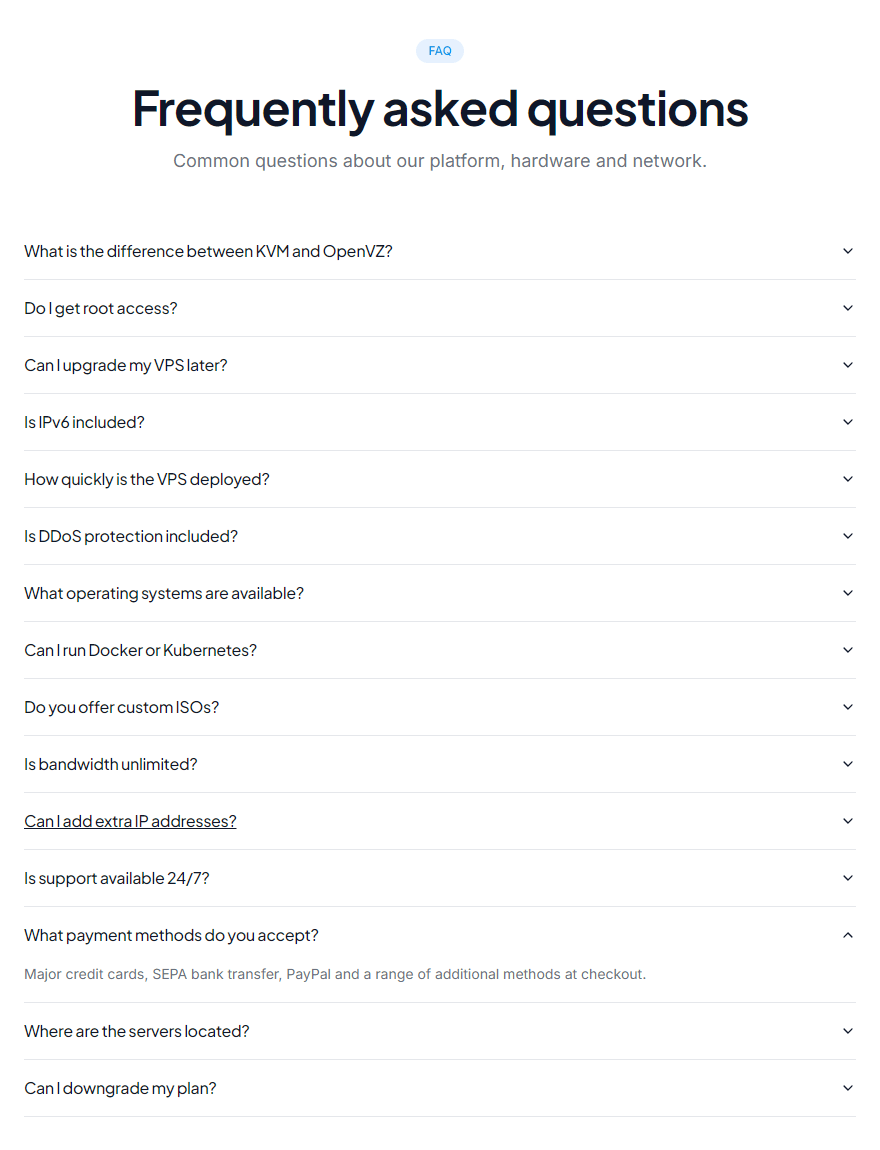
Task: Click chevron next to Docker or Kubernetes
Action: coord(848,650)
